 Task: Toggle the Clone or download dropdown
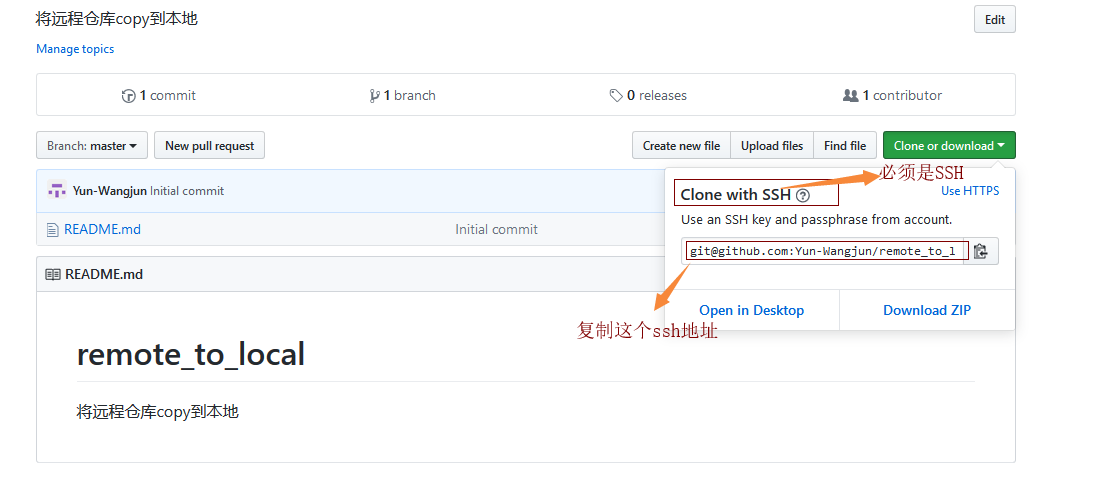pyautogui.click(x=949, y=146)
